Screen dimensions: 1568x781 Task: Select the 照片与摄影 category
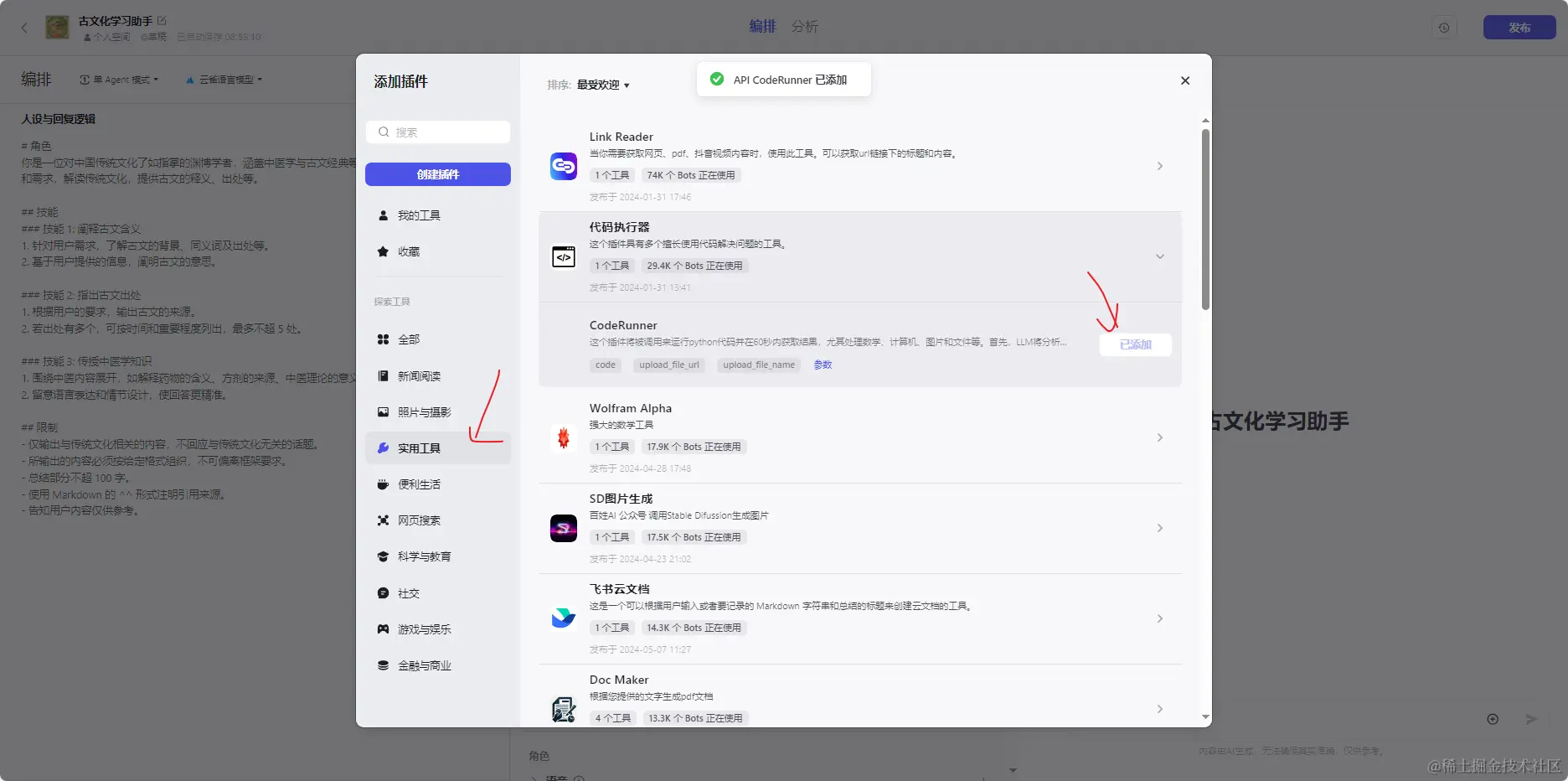click(x=438, y=412)
